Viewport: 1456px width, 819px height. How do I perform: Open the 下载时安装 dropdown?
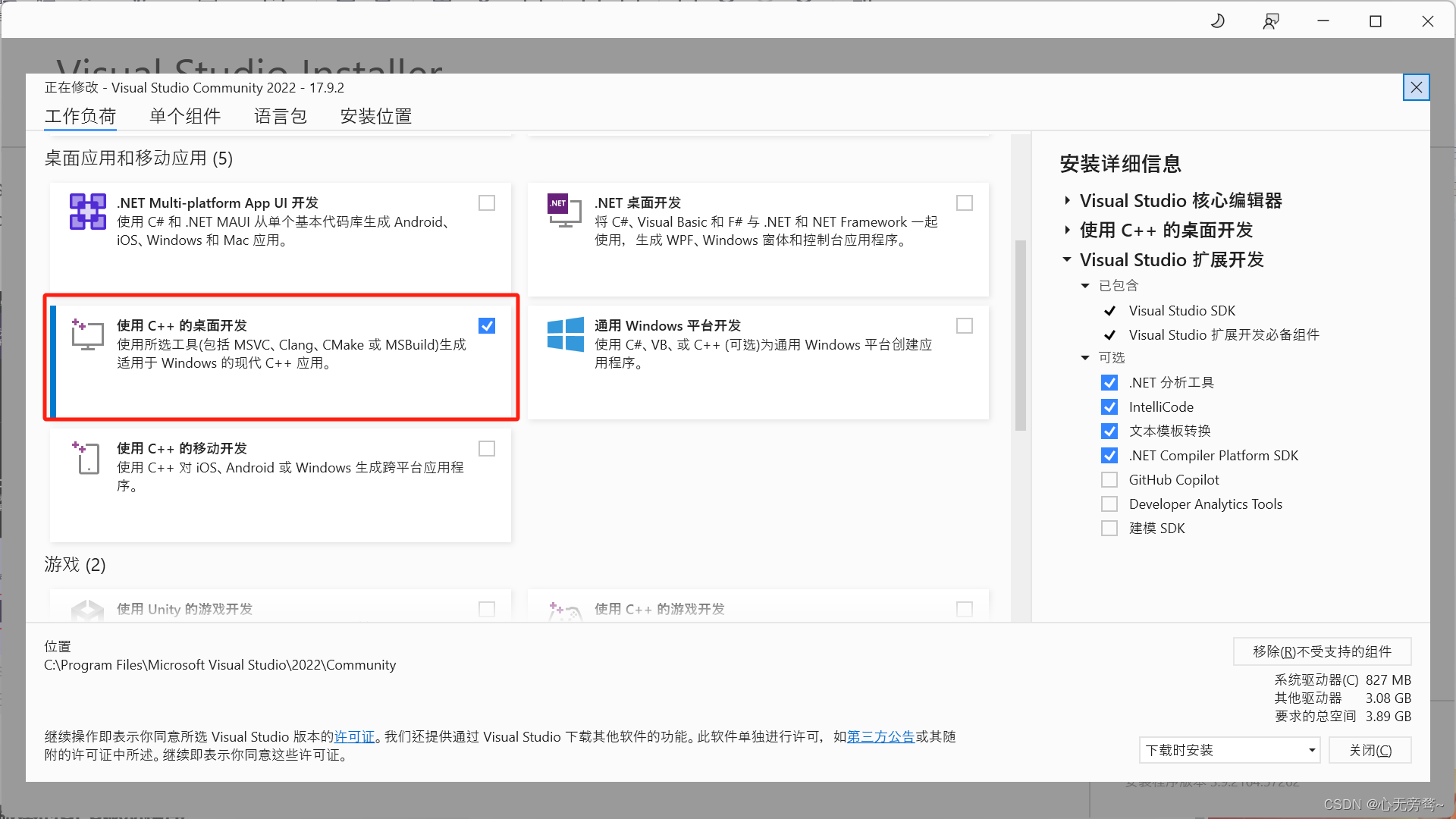tap(1229, 751)
